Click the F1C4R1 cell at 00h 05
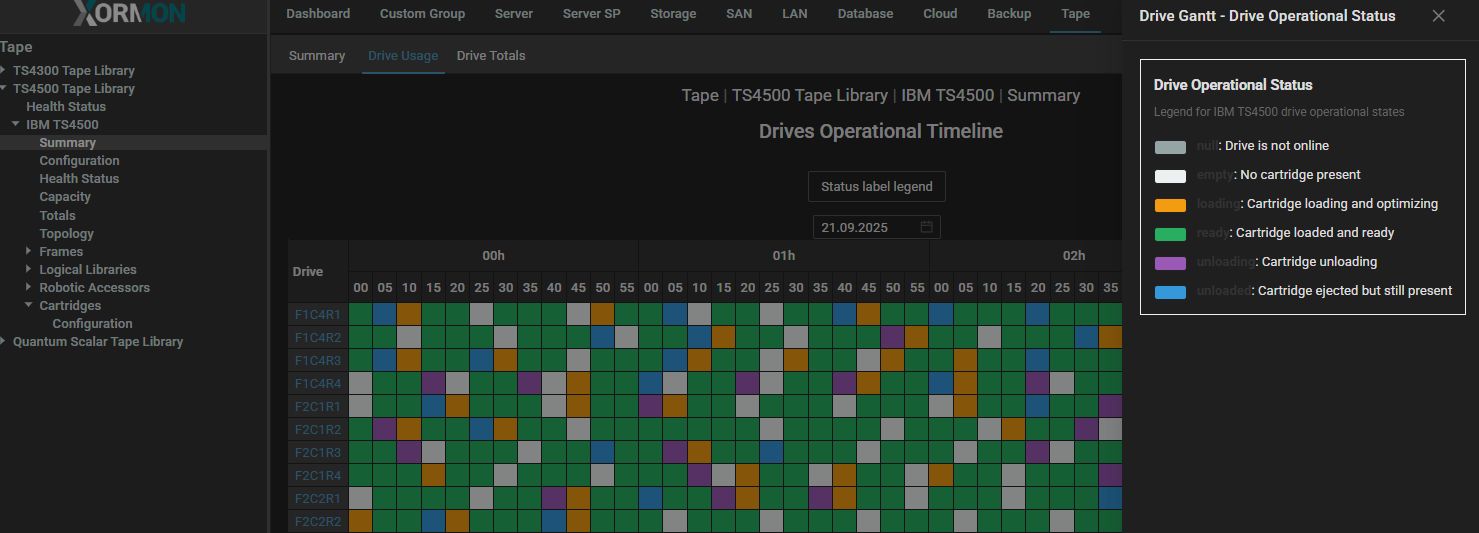Screen dimensions: 1479x533 pyautogui.click(x=385, y=314)
